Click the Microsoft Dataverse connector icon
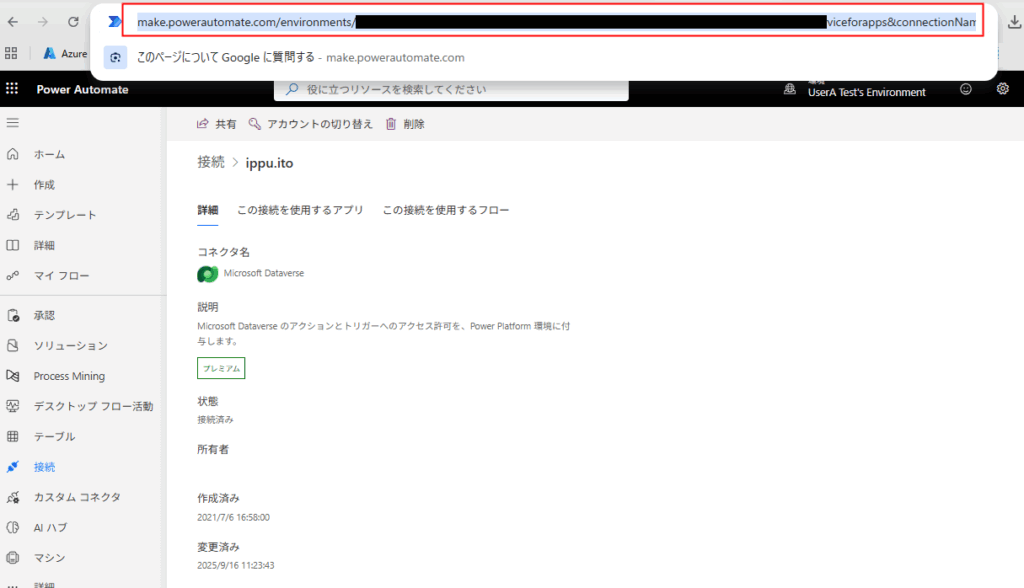The height and width of the screenshot is (588, 1024). 208,274
